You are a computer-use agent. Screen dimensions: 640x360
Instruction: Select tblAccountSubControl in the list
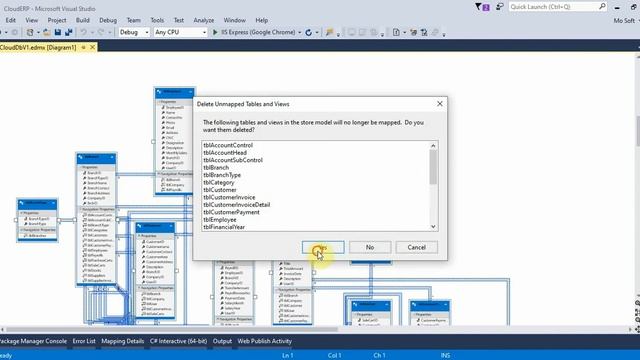click(233, 160)
